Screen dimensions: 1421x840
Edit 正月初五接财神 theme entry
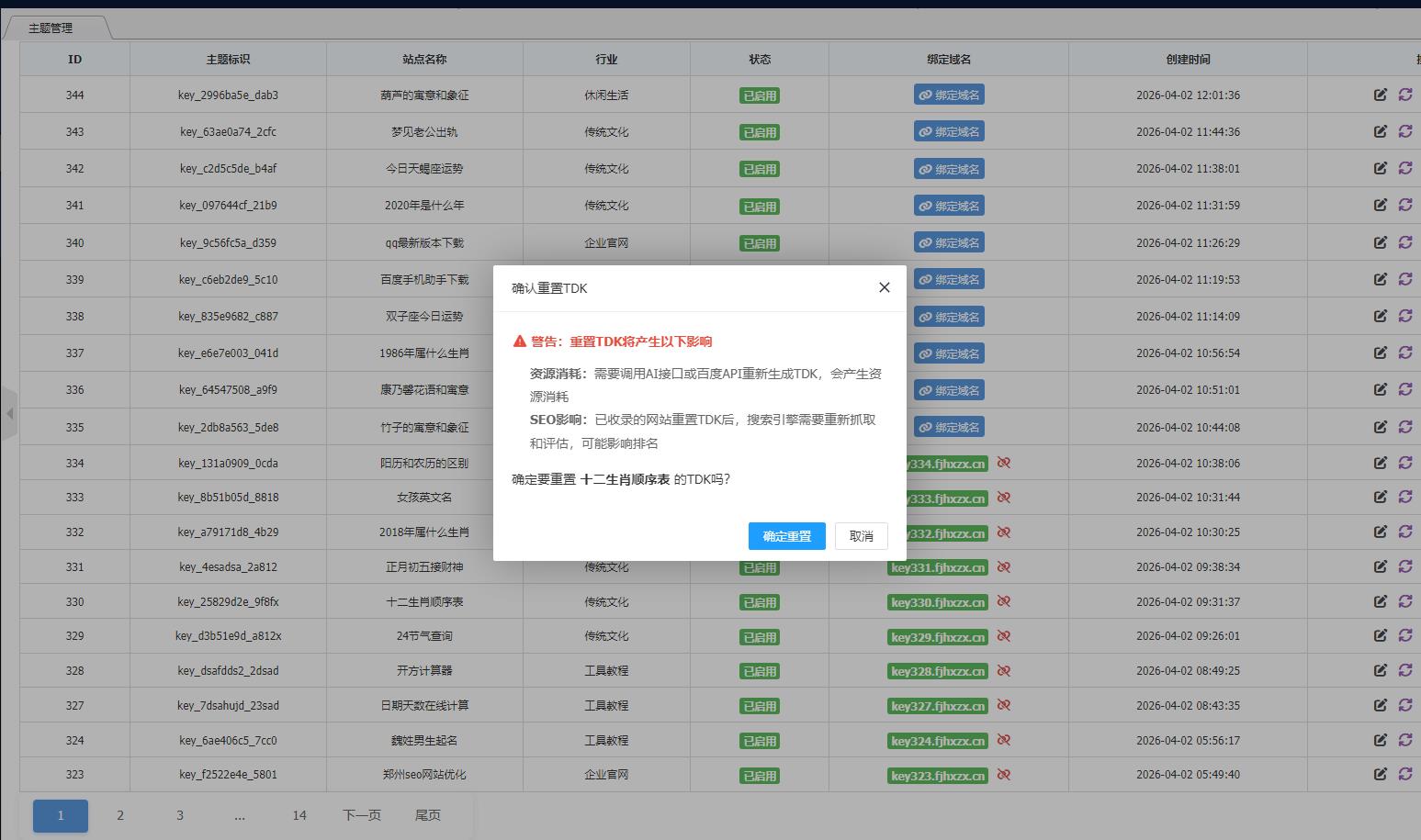(x=1381, y=566)
